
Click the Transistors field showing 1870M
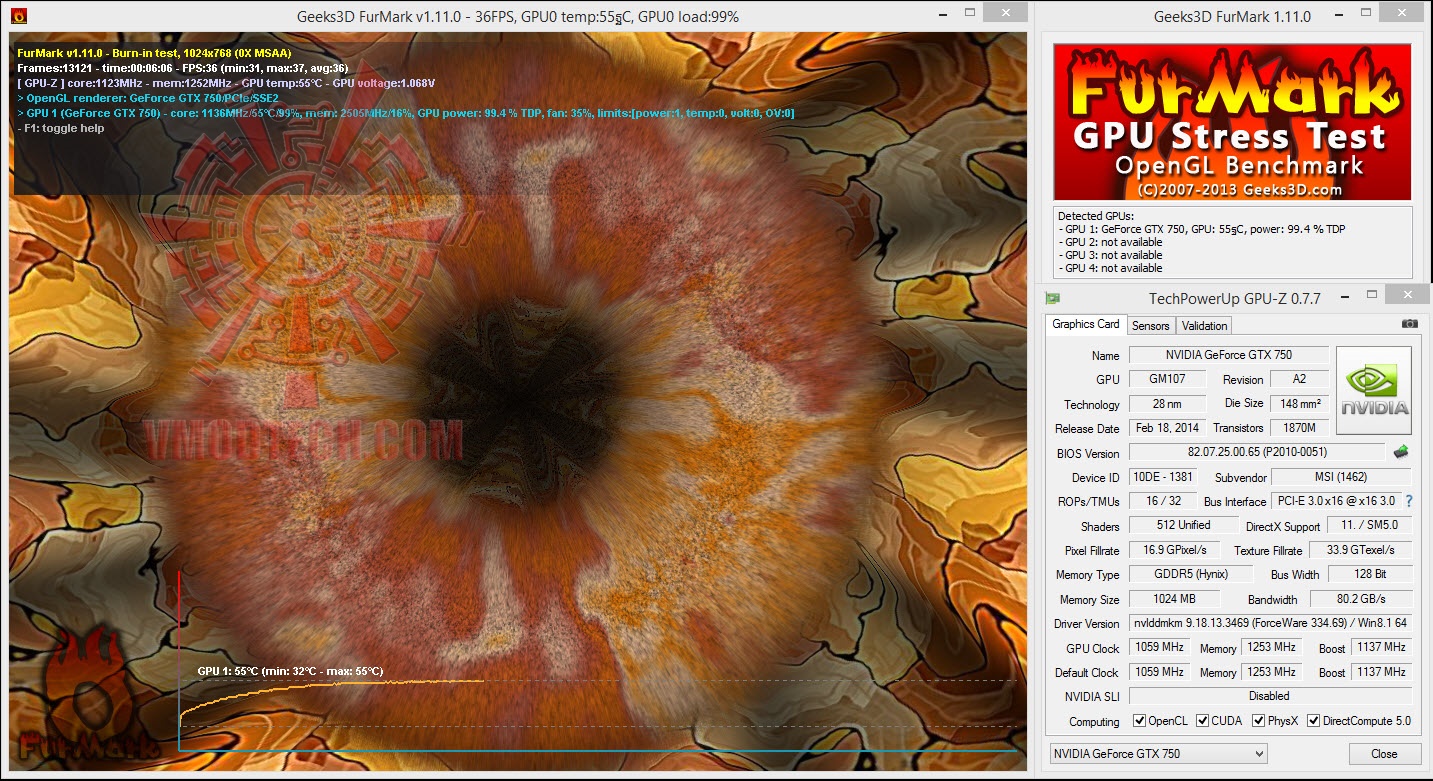[1298, 428]
